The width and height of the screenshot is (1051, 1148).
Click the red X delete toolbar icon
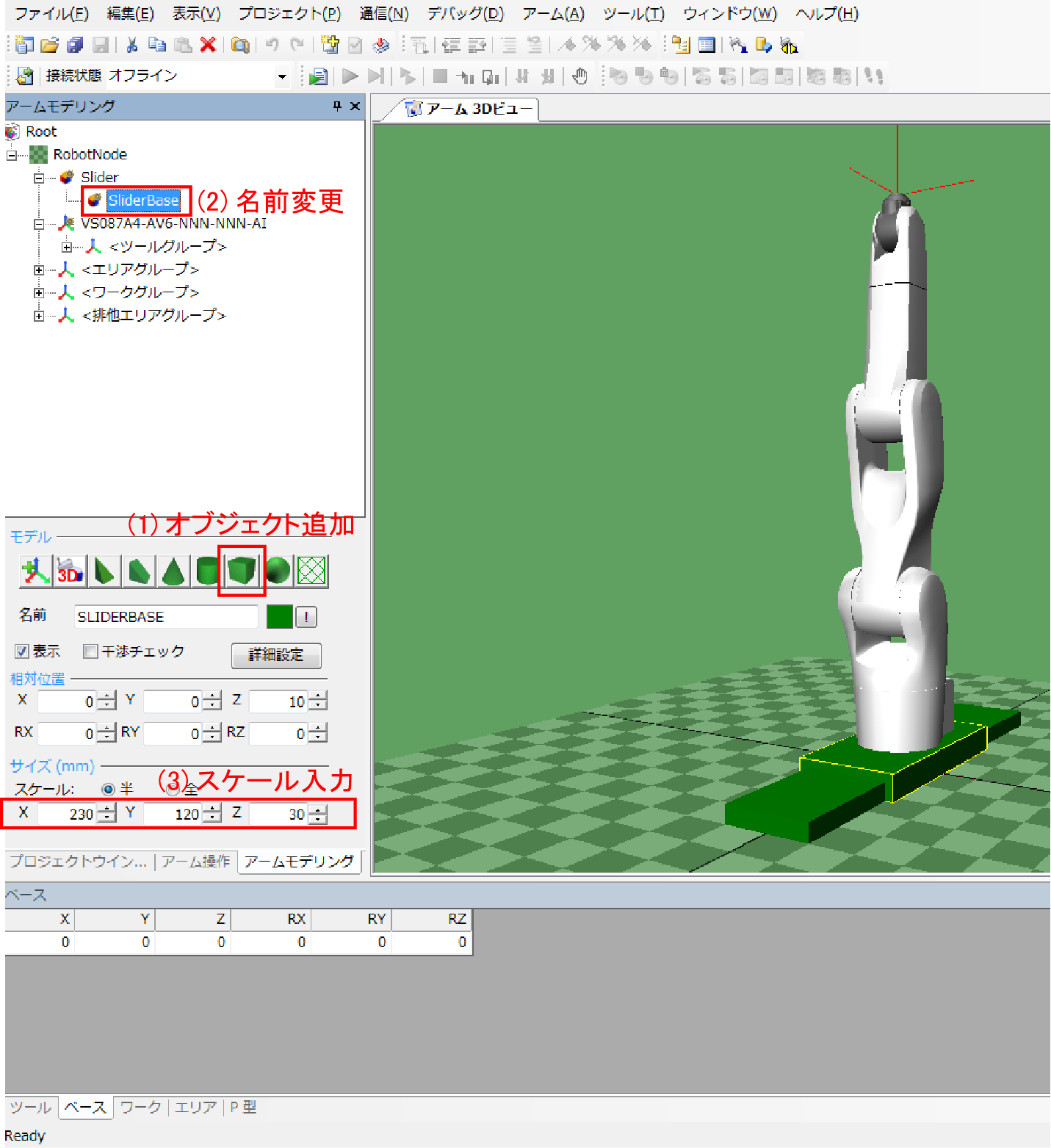(208, 45)
